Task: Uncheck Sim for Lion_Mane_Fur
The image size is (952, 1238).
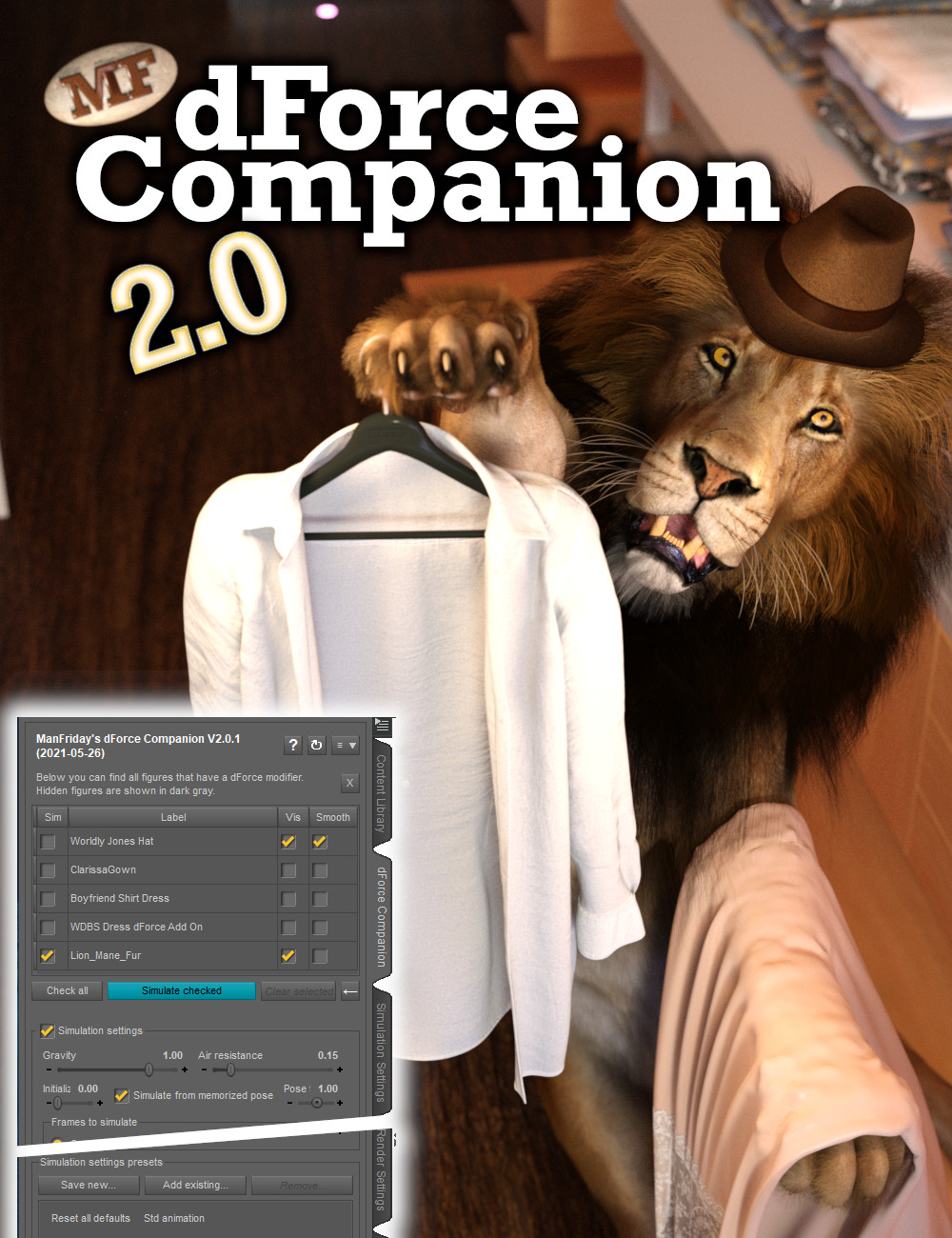Action: 48,956
